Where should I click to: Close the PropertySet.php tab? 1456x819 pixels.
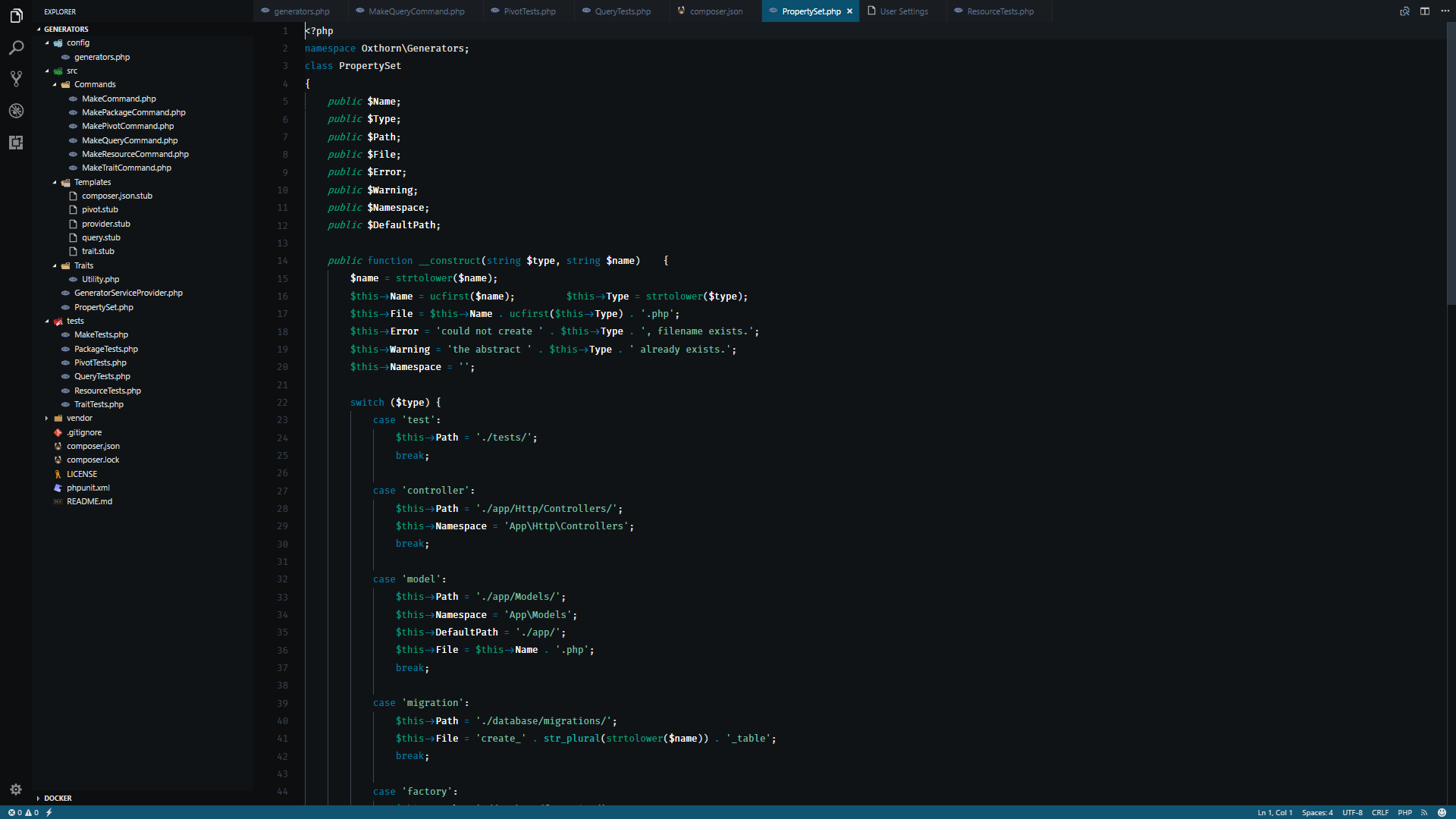(849, 11)
